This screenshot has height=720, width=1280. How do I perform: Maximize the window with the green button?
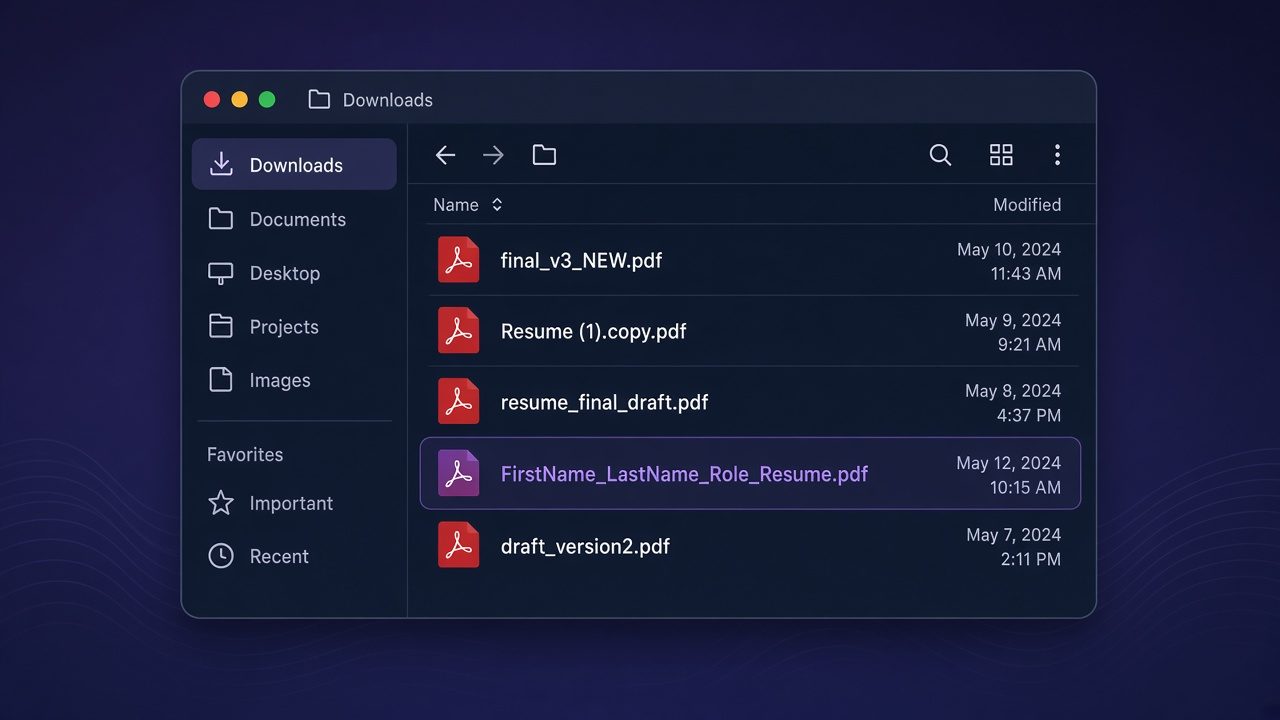[267, 99]
